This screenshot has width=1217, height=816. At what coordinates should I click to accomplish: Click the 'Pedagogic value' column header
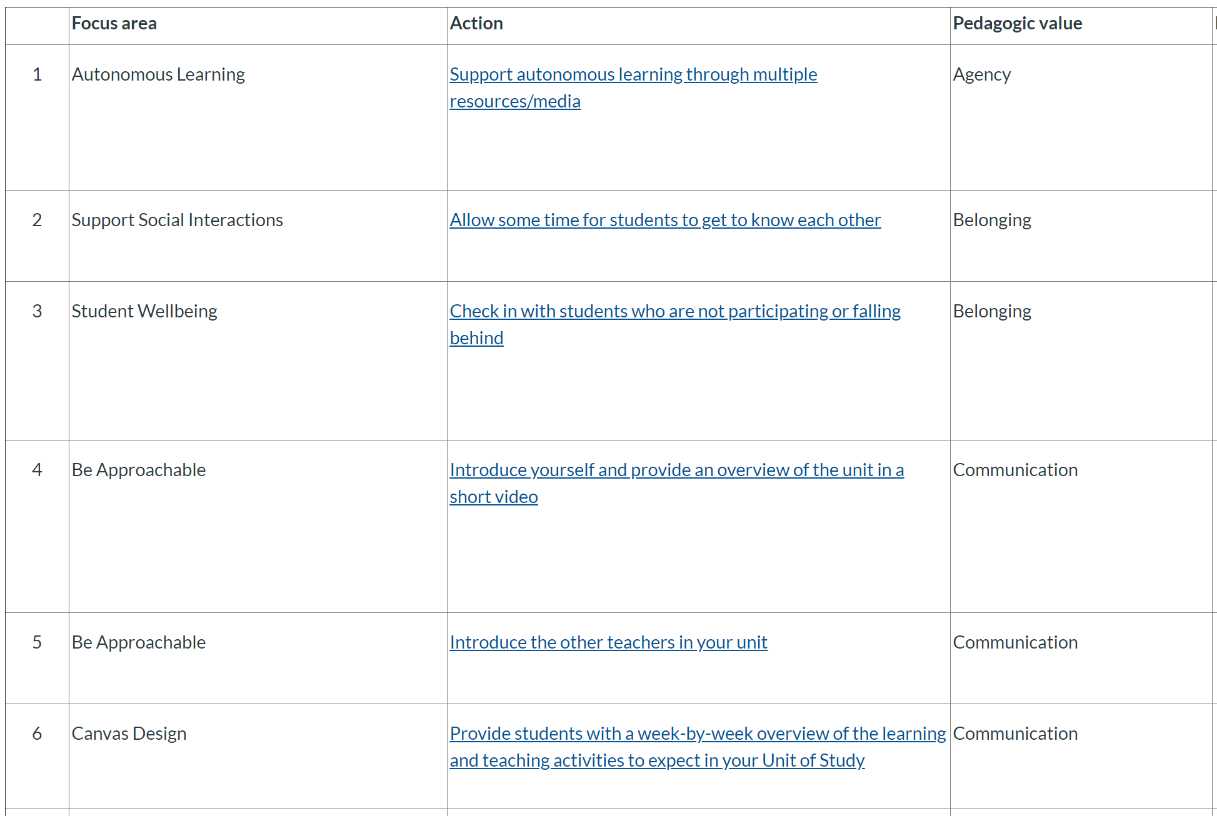[x=1017, y=23]
